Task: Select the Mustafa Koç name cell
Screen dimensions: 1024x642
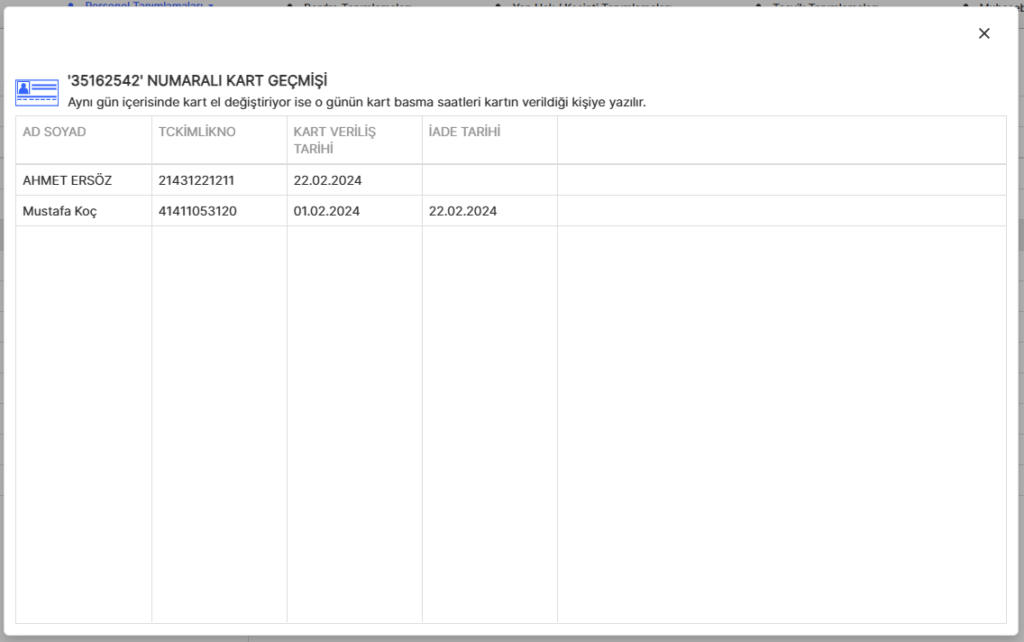Action: (60, 211)
